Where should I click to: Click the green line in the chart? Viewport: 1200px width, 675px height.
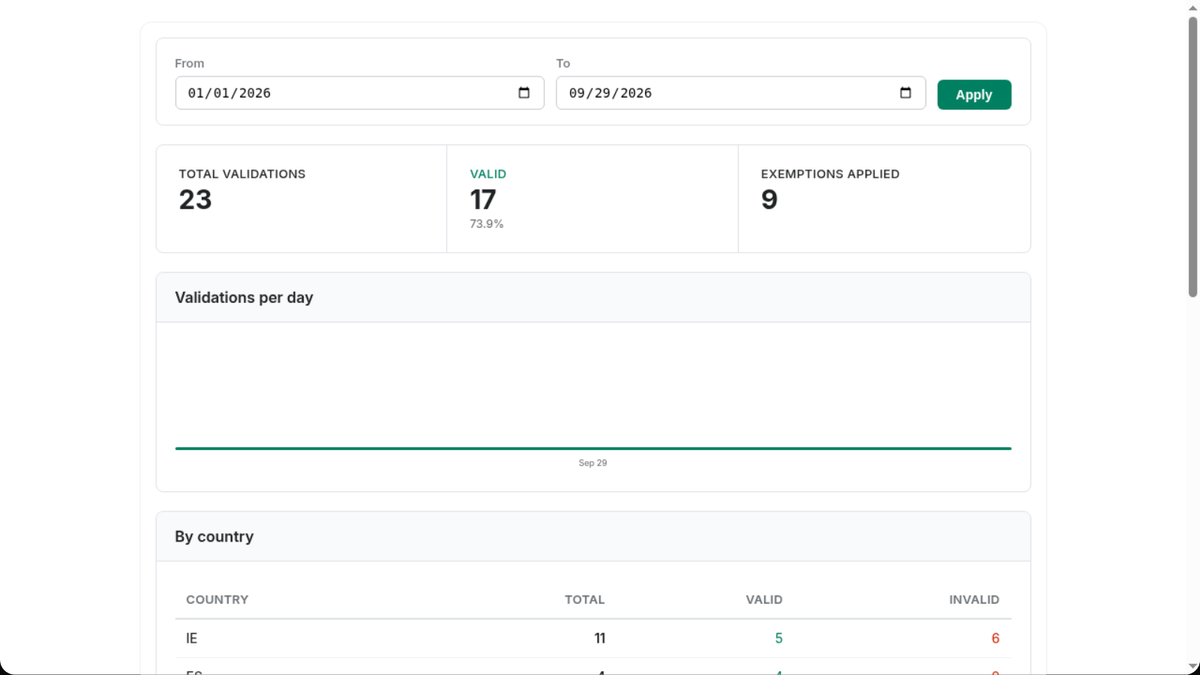click(593, 448)
